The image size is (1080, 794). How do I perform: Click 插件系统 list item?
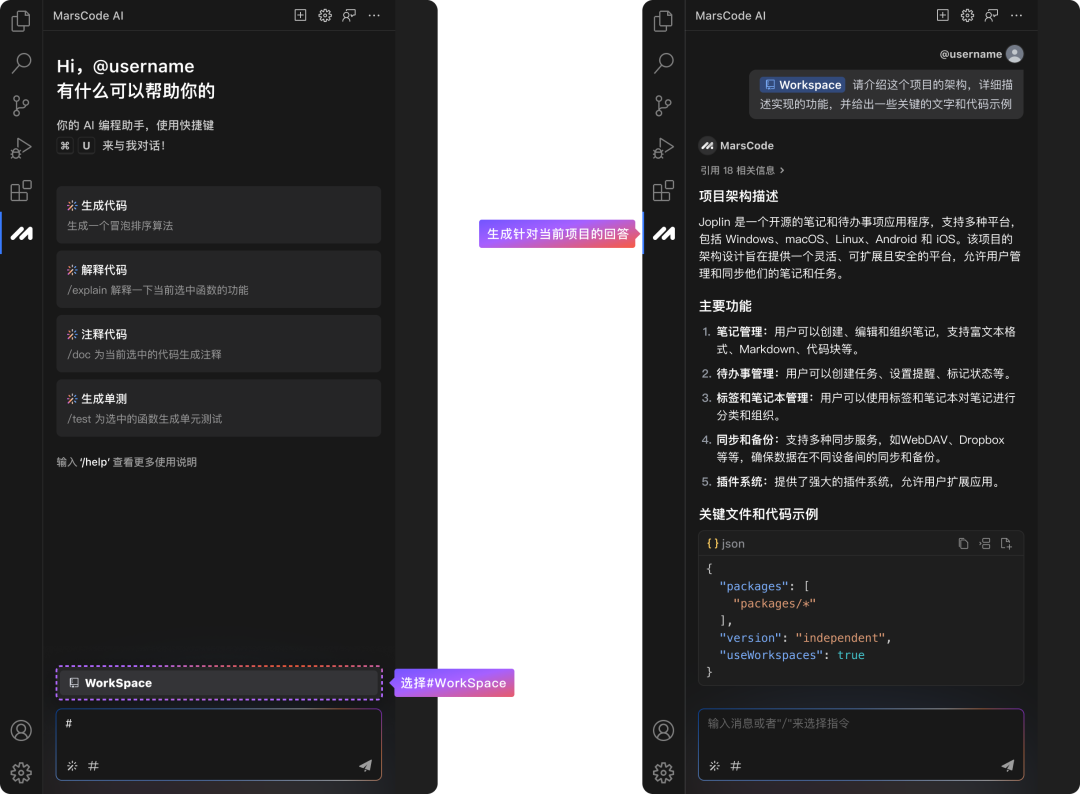(851, 481)
